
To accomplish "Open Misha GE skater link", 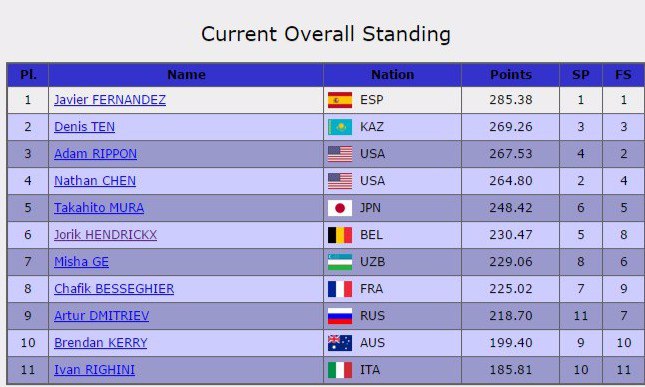I will click(x=81, y=262).
